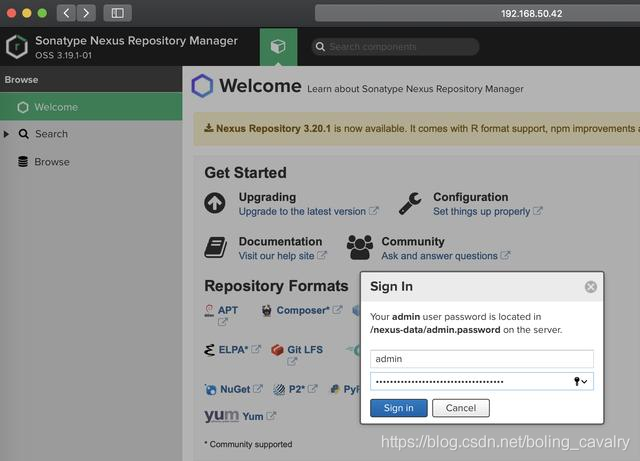This screenshot has width=640, height=461.
Task: Open the Composer format link
Action: coord(303,310)
